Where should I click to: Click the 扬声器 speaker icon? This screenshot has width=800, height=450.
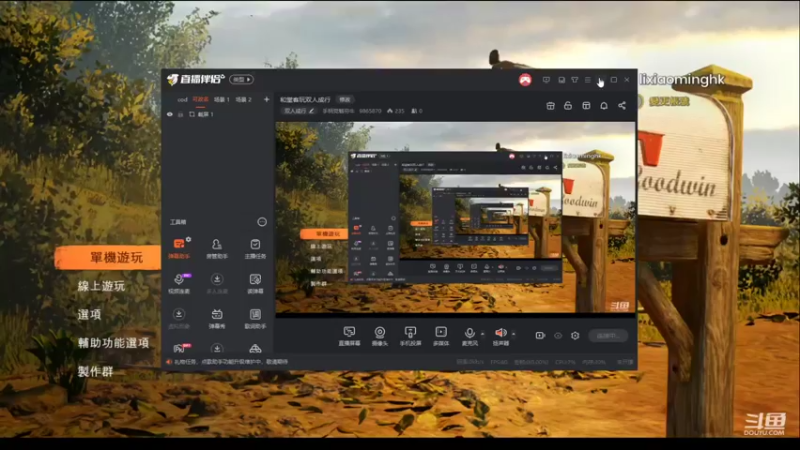point(501,333)
